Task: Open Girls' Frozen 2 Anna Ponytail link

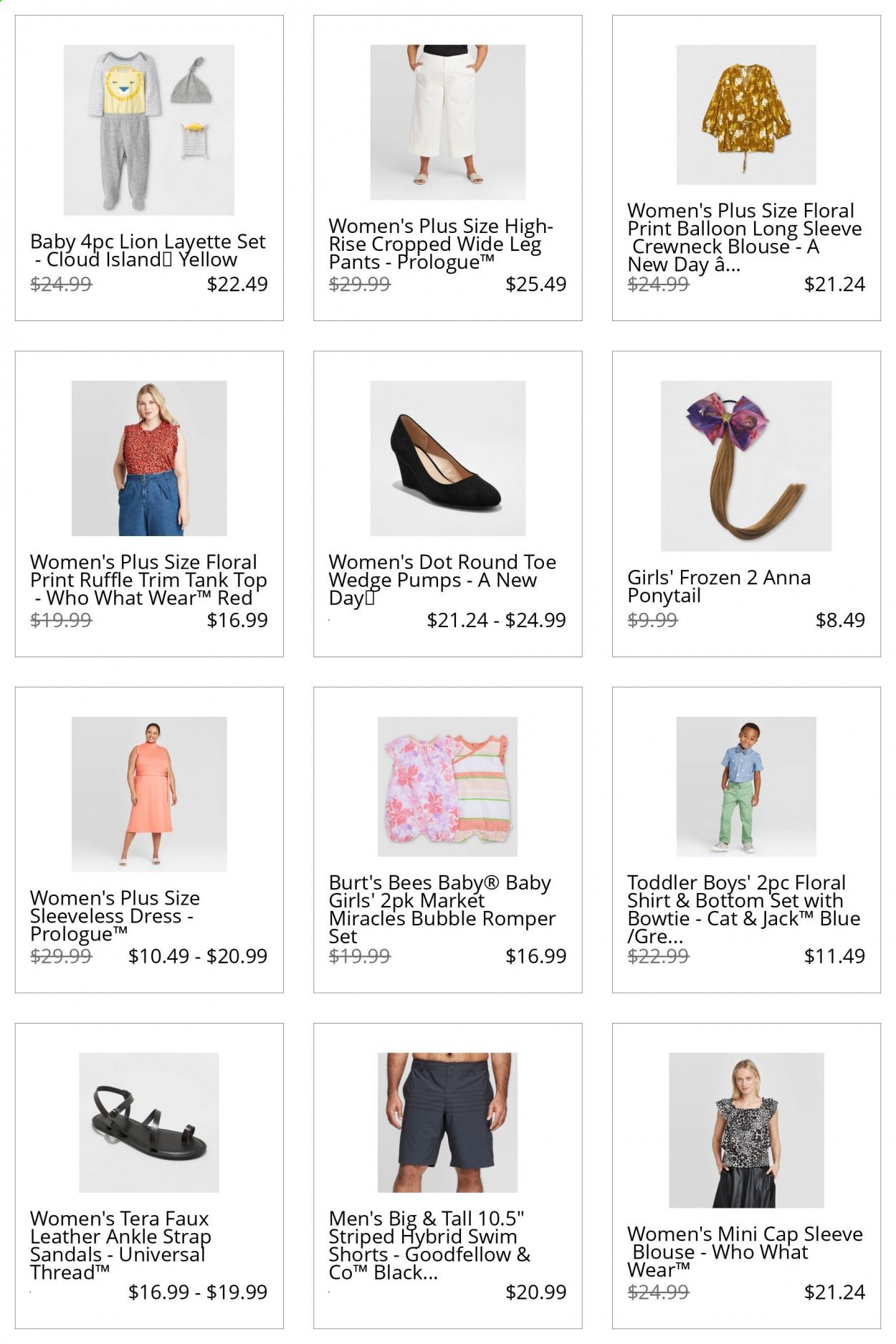Action: 719,586
